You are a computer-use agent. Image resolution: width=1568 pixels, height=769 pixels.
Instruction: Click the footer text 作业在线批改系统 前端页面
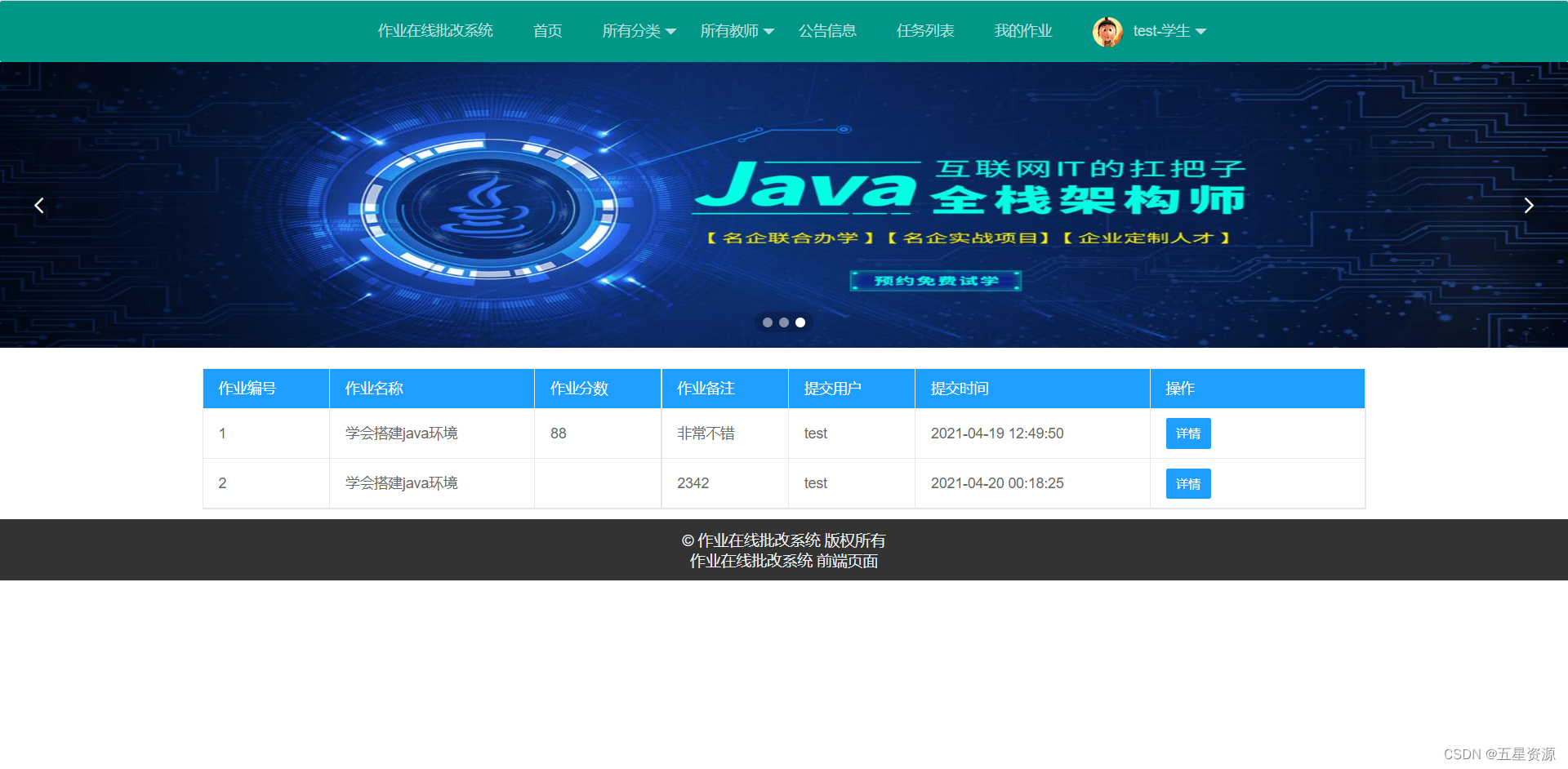click(x=784, y=561)
